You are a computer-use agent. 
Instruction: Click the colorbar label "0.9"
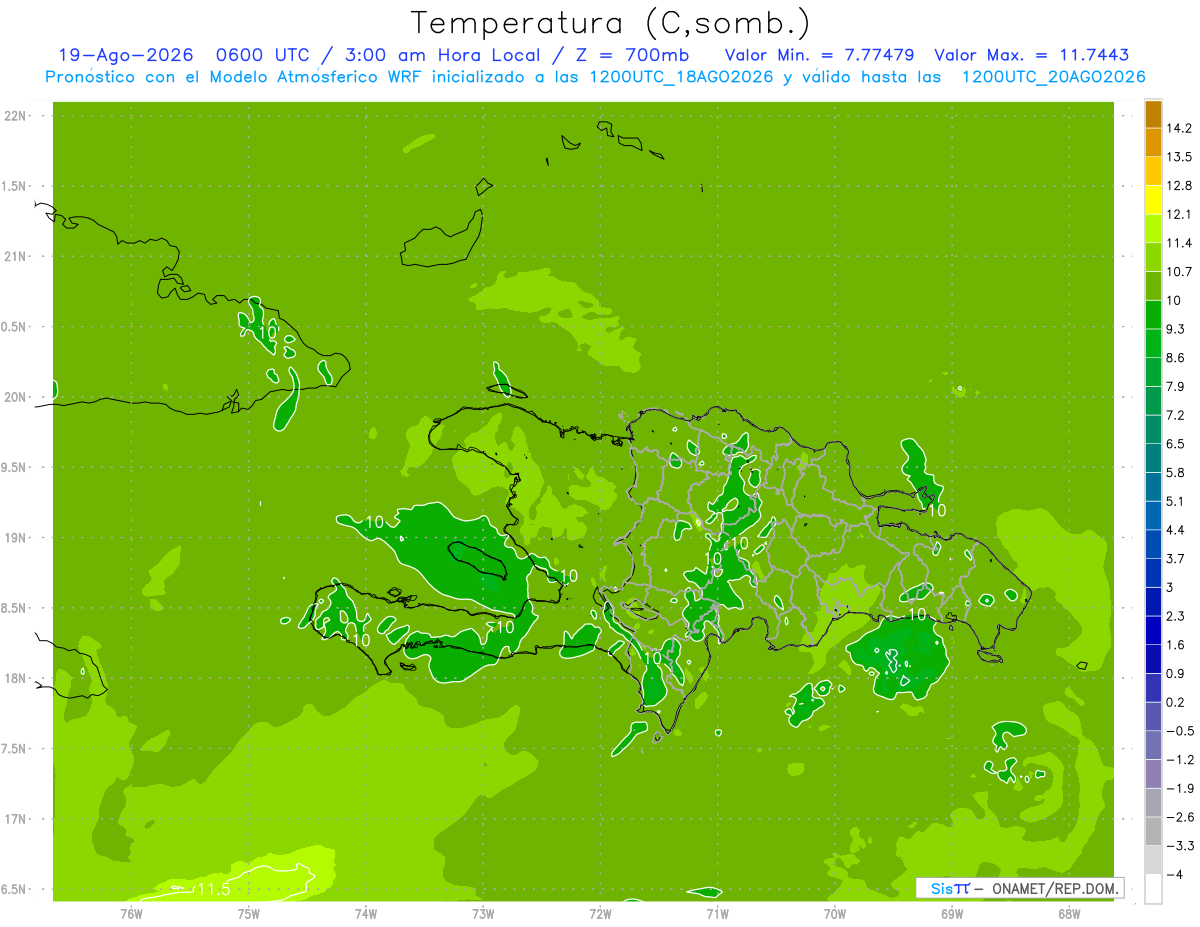(1177, 674)
